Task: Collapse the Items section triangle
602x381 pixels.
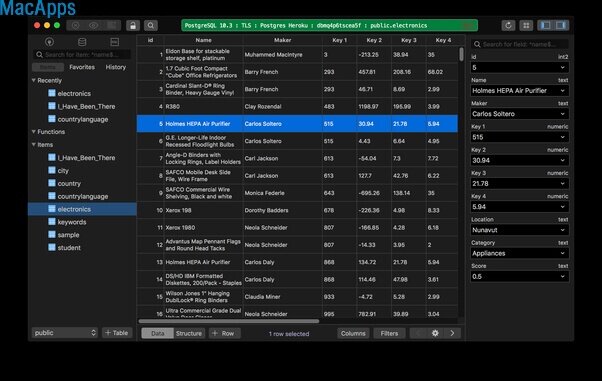Action: coord(33,144)
